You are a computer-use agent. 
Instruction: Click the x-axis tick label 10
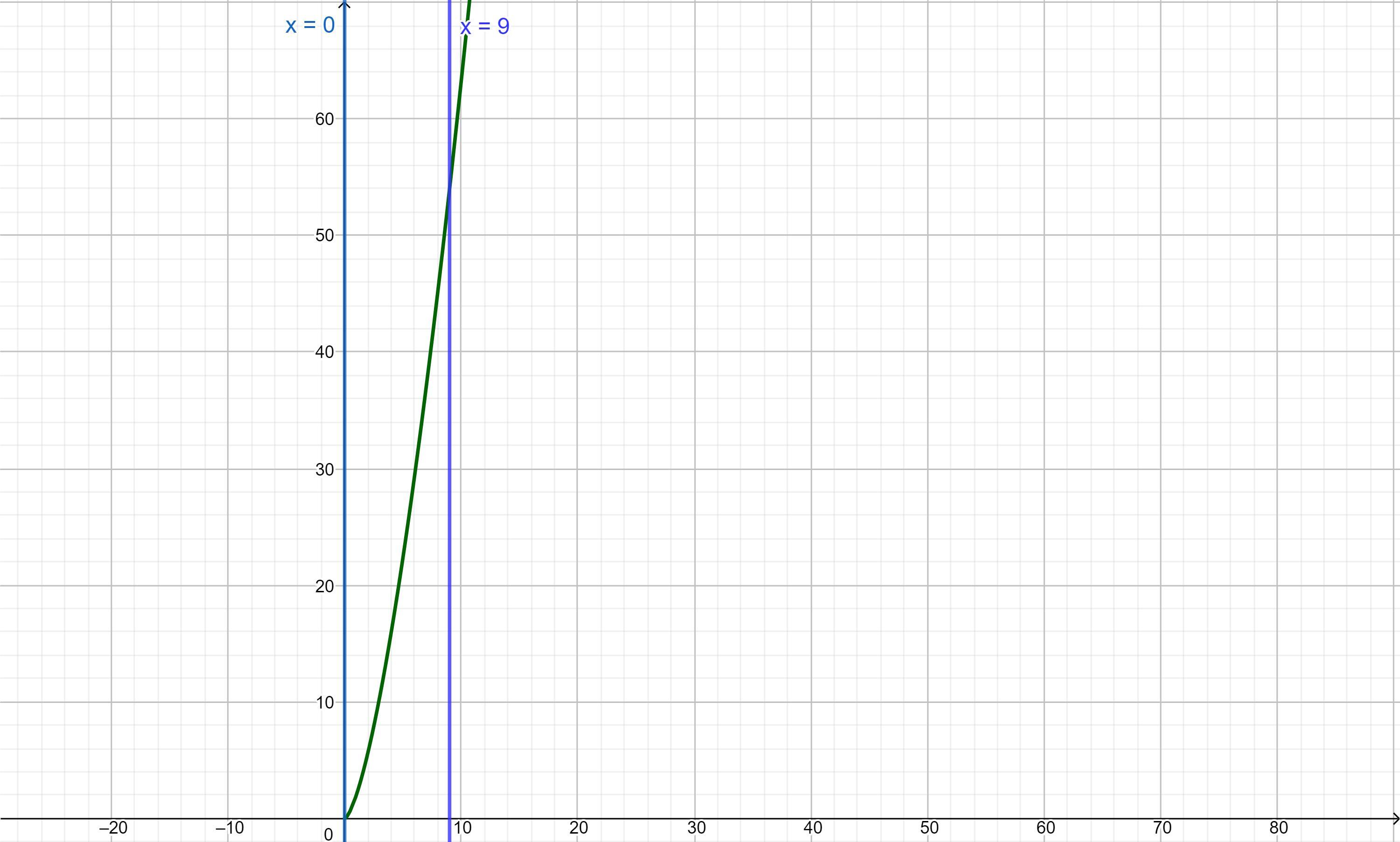click(x=462, y=828)
